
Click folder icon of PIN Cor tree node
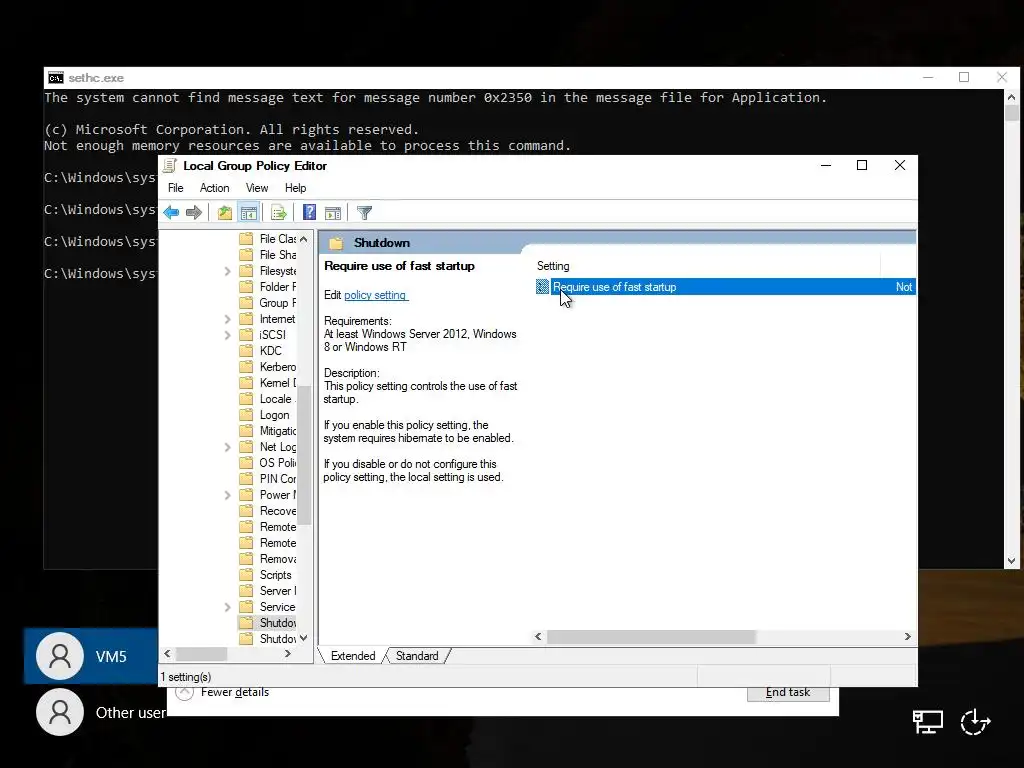coord(246,479)
